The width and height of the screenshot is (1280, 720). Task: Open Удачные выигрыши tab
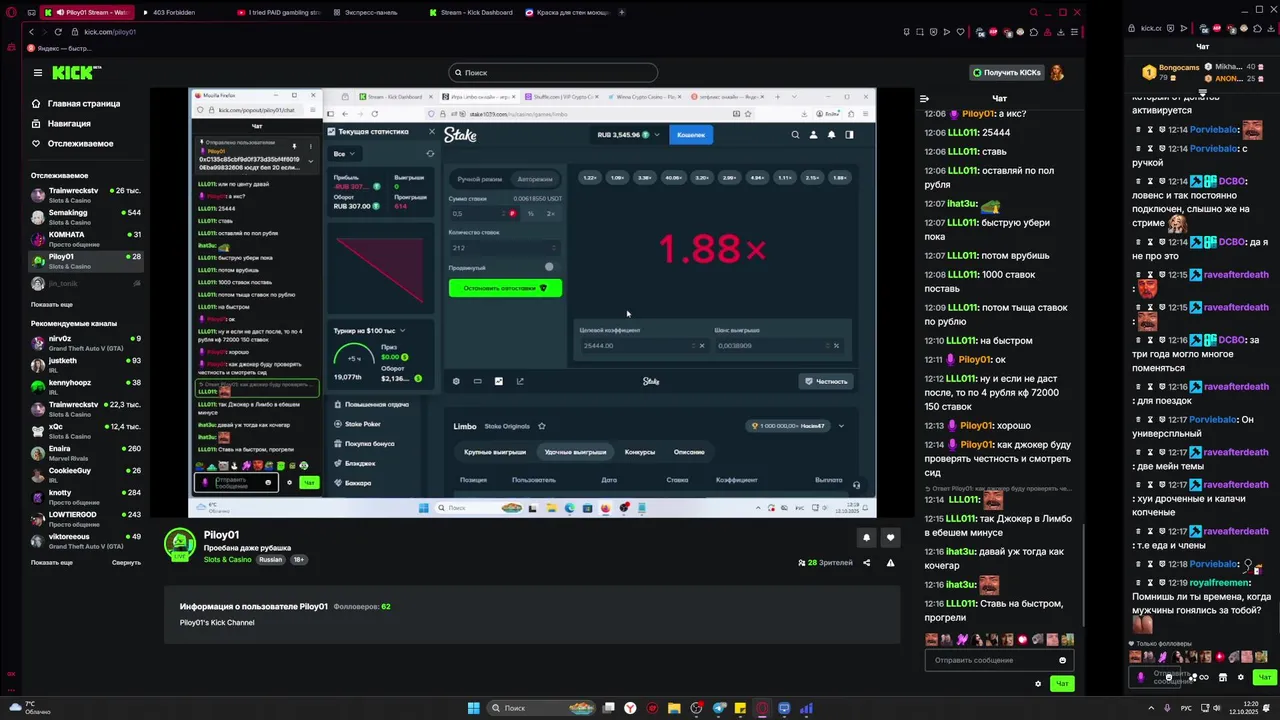point(575,452)
